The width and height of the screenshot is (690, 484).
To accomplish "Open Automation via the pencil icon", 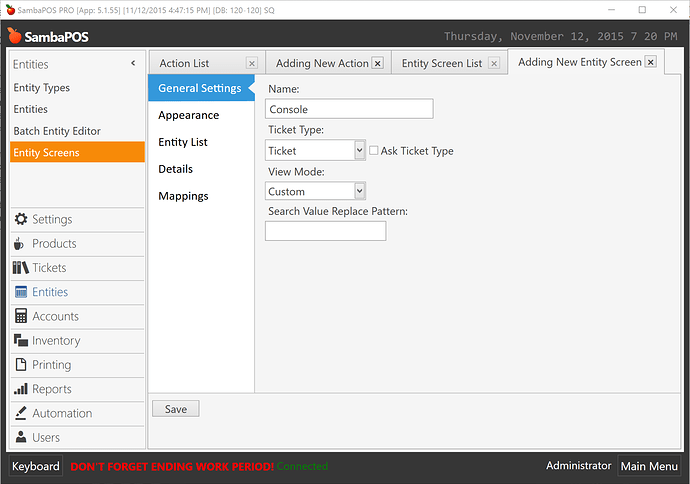I will [x=21, y=413].
